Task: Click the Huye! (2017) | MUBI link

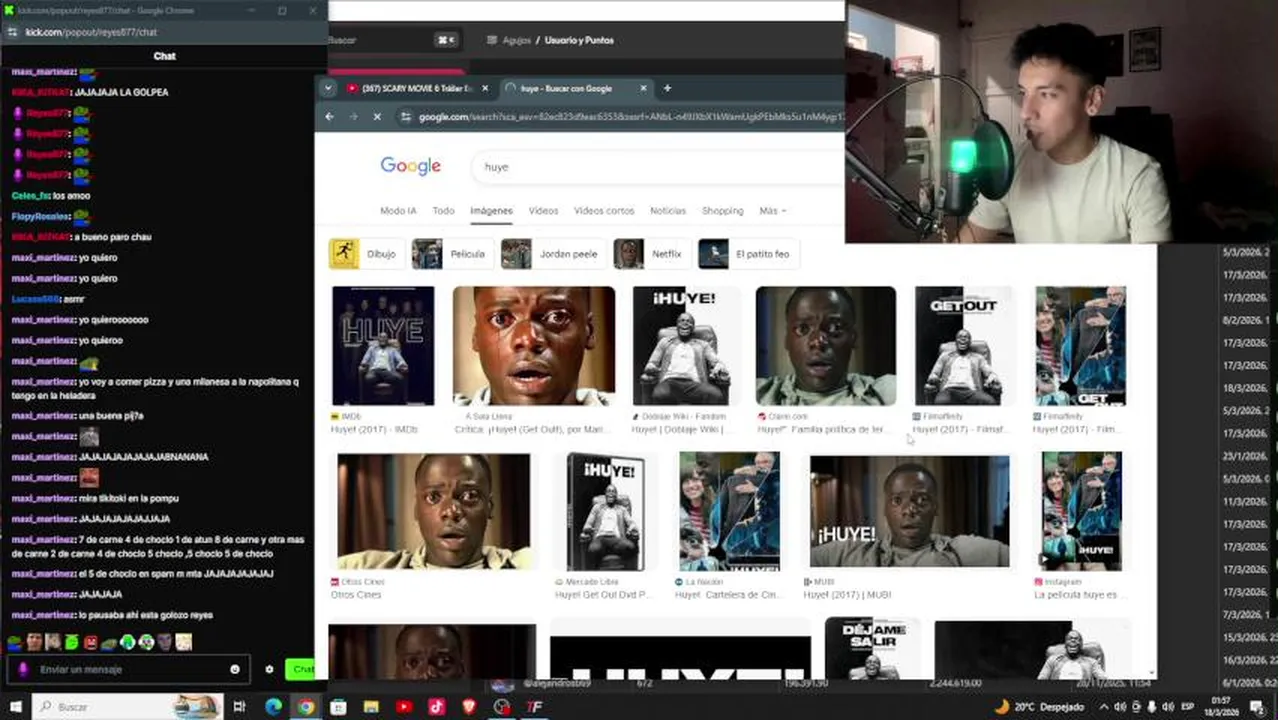Action: pos(847,595)
